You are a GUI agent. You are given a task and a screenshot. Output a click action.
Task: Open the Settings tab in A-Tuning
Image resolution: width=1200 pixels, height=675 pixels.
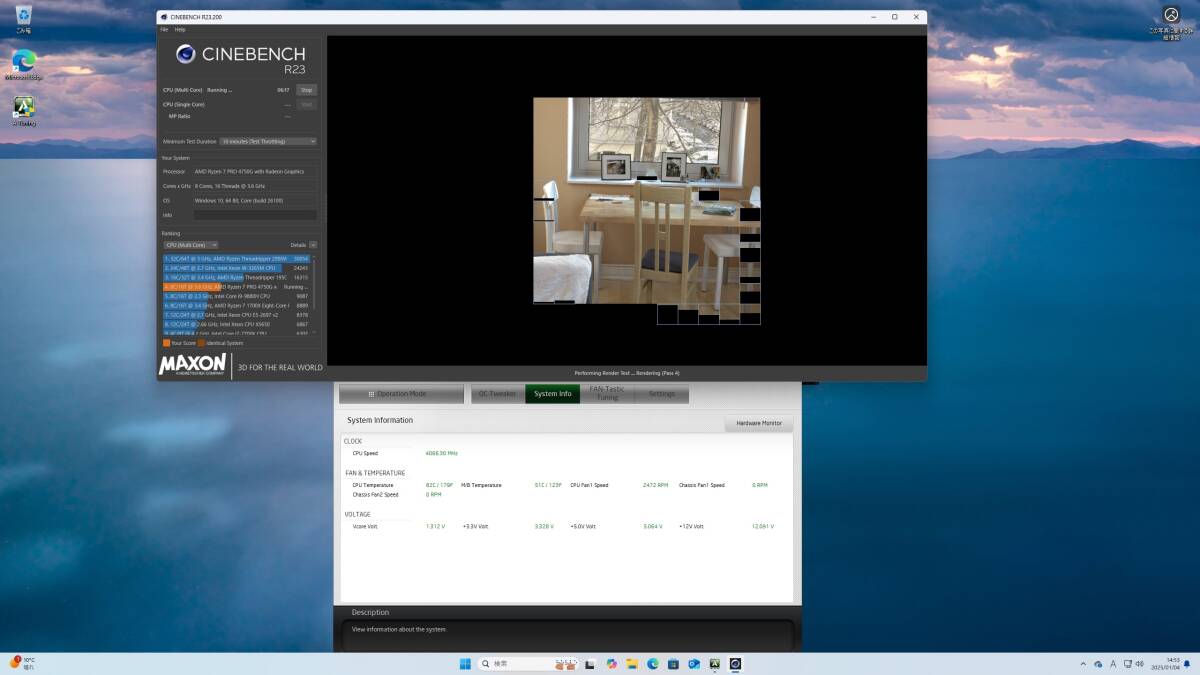click(x=662, y=394)
